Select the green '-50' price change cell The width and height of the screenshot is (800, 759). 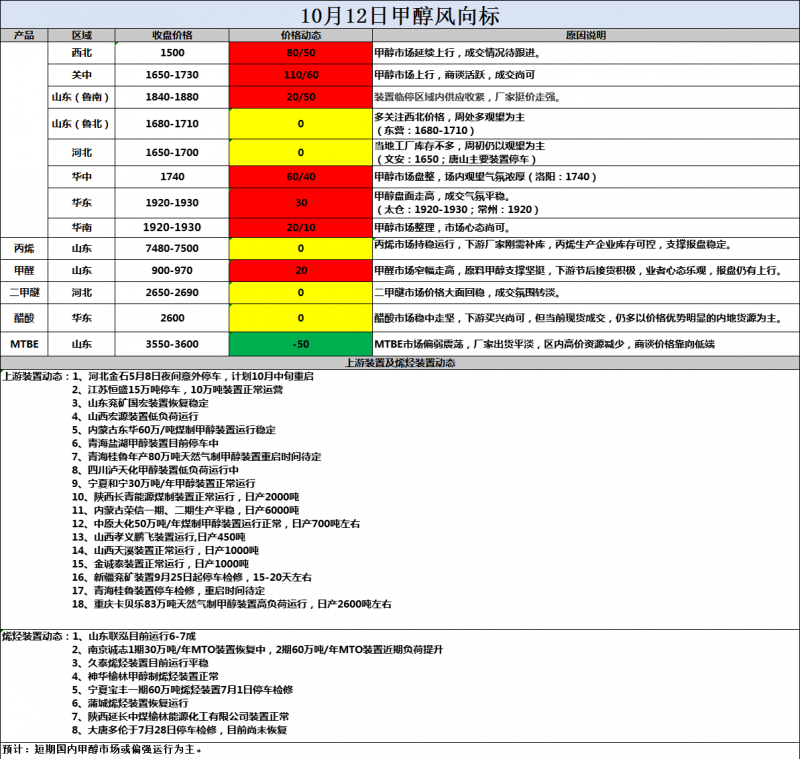click(301, 344)
